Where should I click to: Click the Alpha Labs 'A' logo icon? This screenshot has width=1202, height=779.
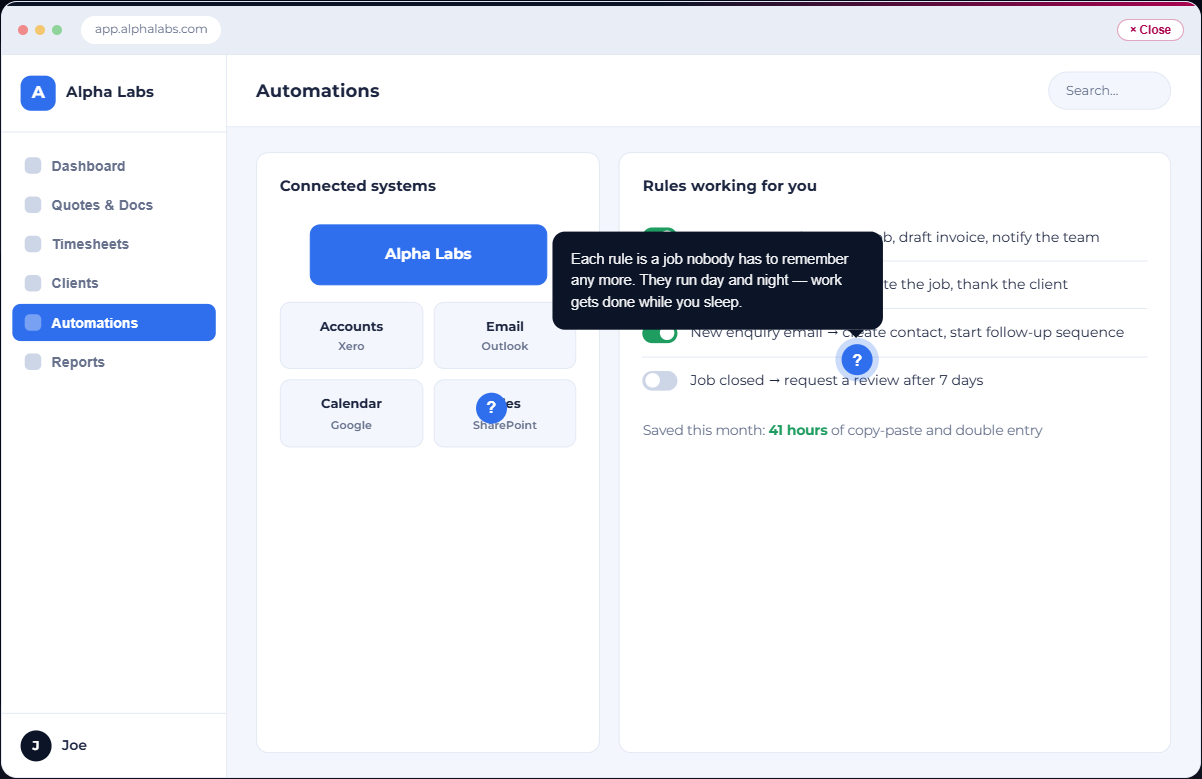point(38,92)
